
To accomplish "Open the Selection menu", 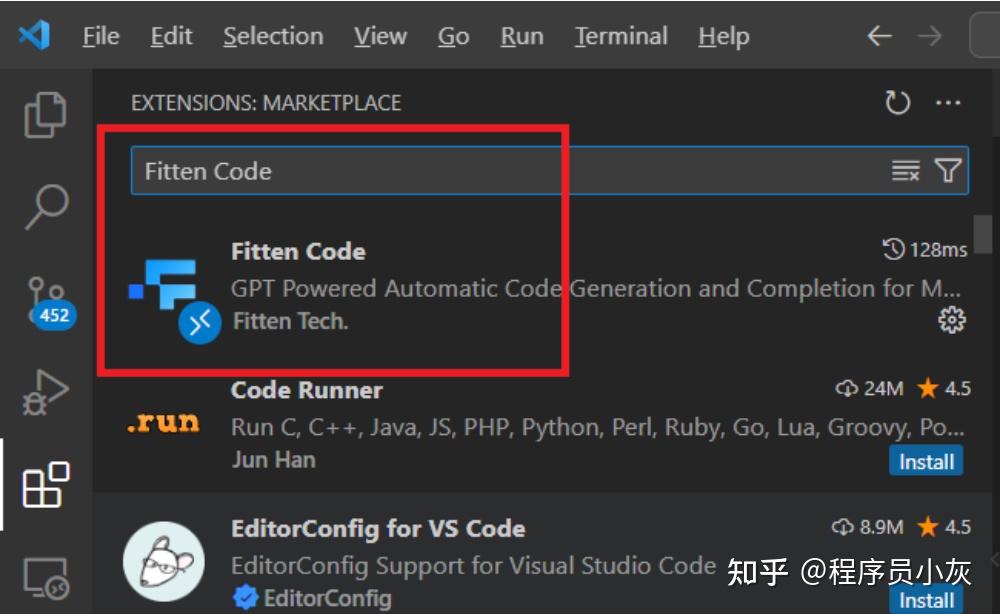I will click(273, 36).
